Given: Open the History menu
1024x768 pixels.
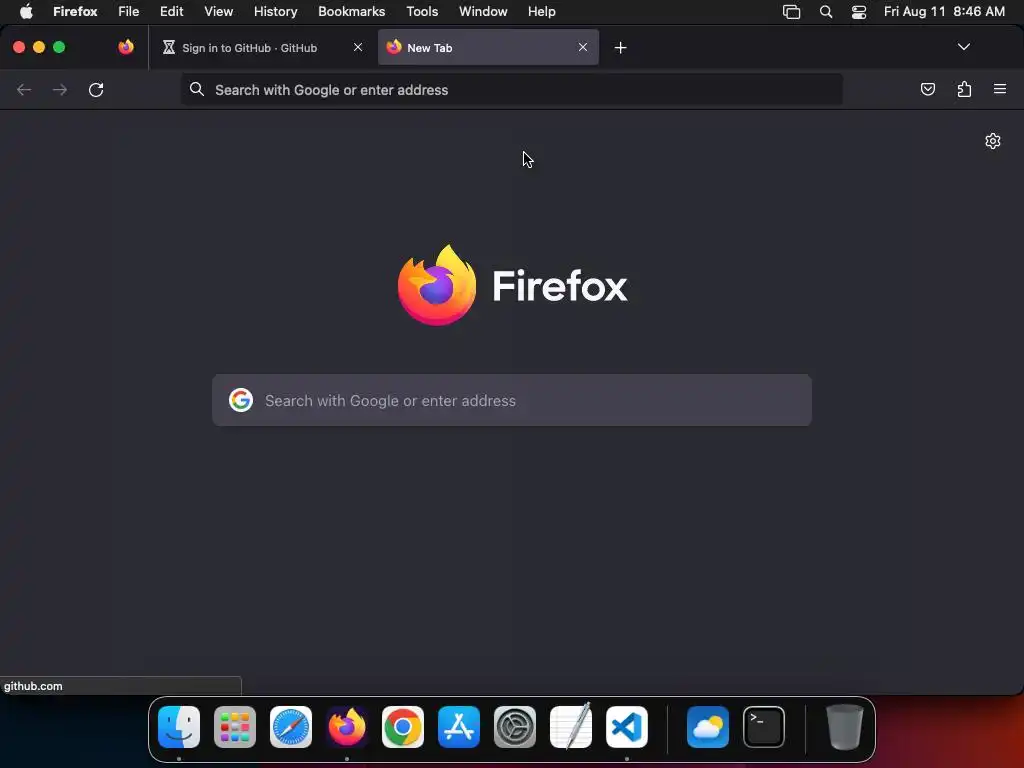Looking at the screenshot, I should point(275,11).
